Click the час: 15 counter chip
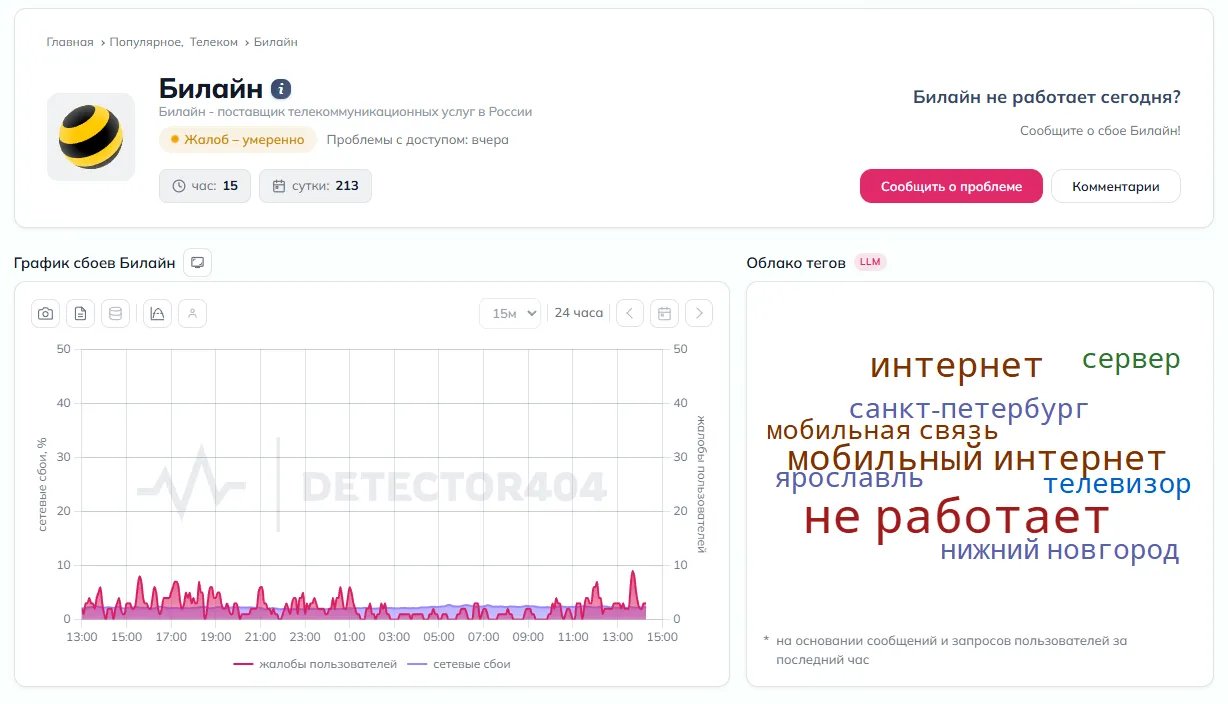 tap(205, 186)
